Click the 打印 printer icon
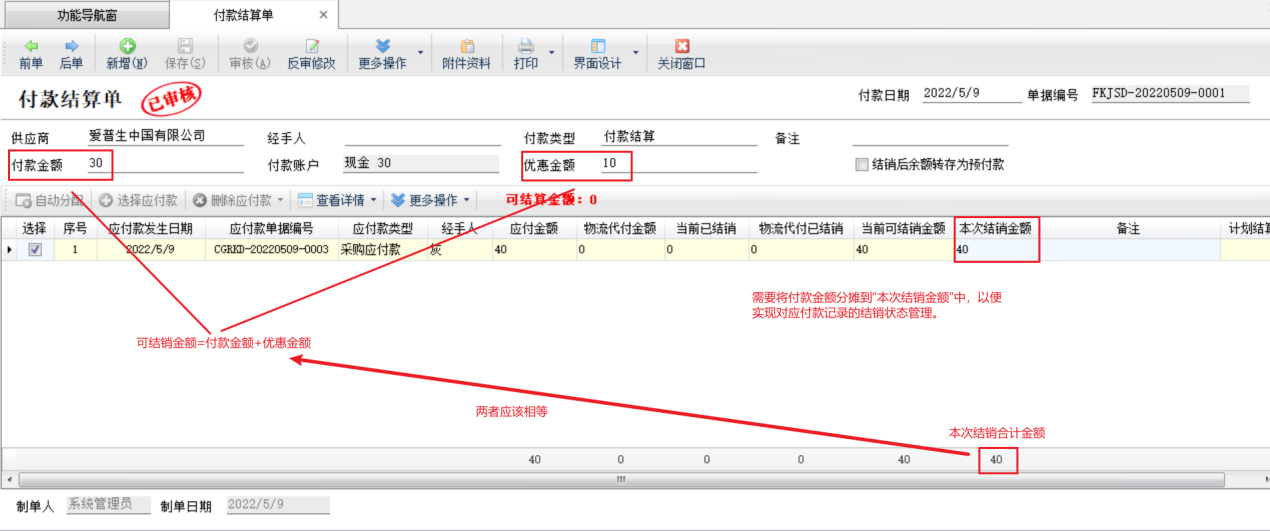1270x531 pixels. tap(526, 47)
